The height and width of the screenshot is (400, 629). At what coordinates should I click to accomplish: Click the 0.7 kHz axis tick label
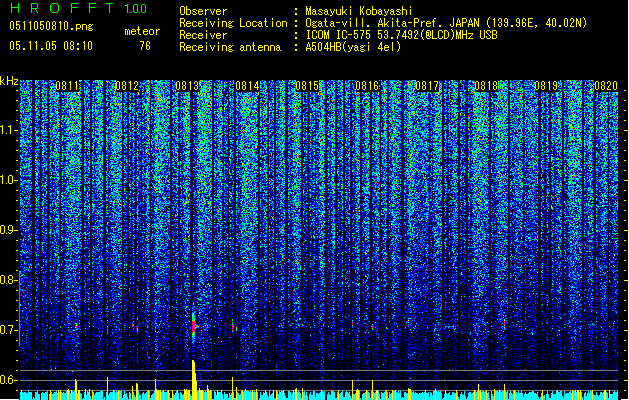9,330
